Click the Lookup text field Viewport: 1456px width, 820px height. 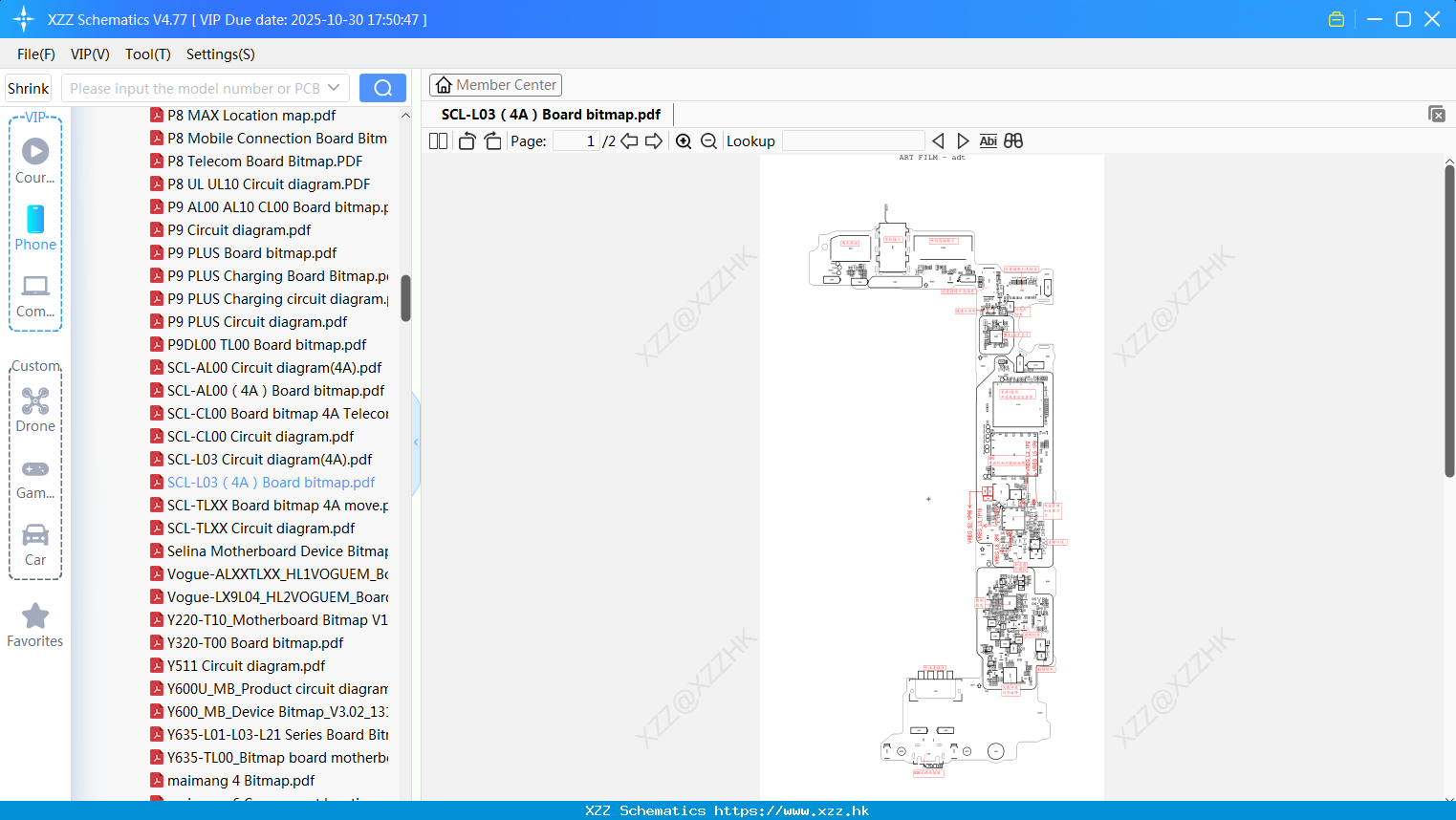(x=853, y=140)
